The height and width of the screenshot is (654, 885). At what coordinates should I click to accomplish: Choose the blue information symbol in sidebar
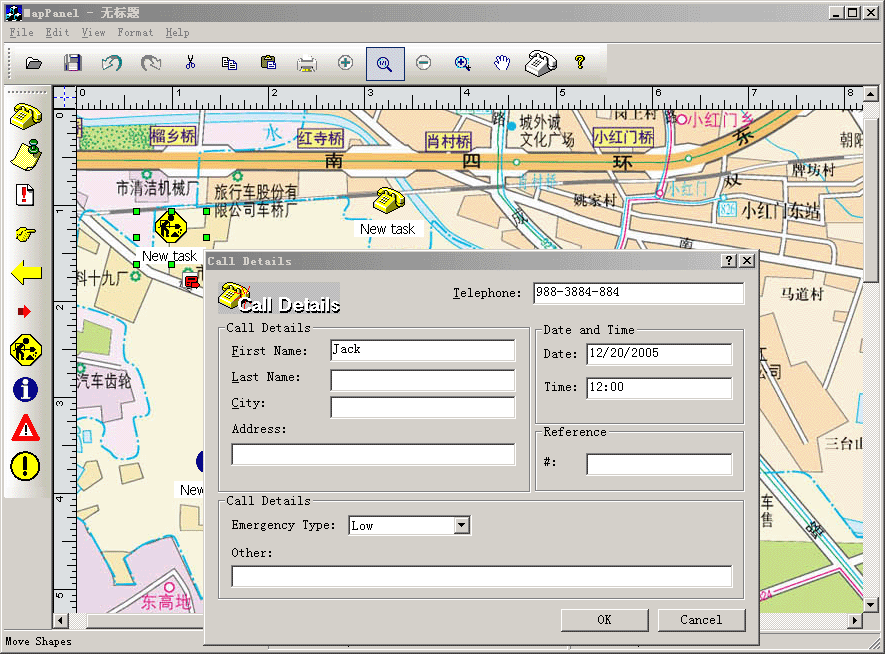(26, 389)
